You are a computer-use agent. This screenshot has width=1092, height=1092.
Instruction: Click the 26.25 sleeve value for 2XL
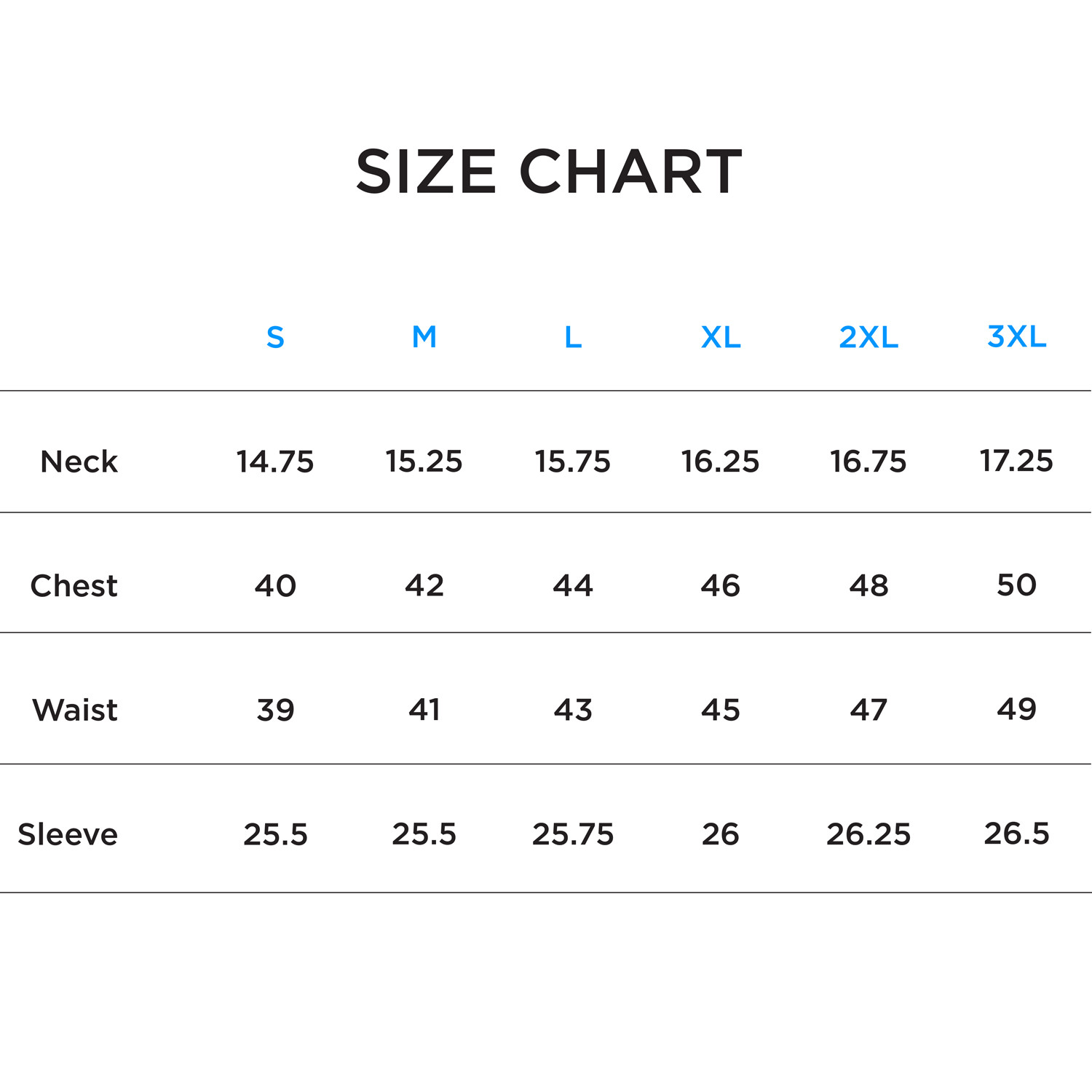point(869,834)
